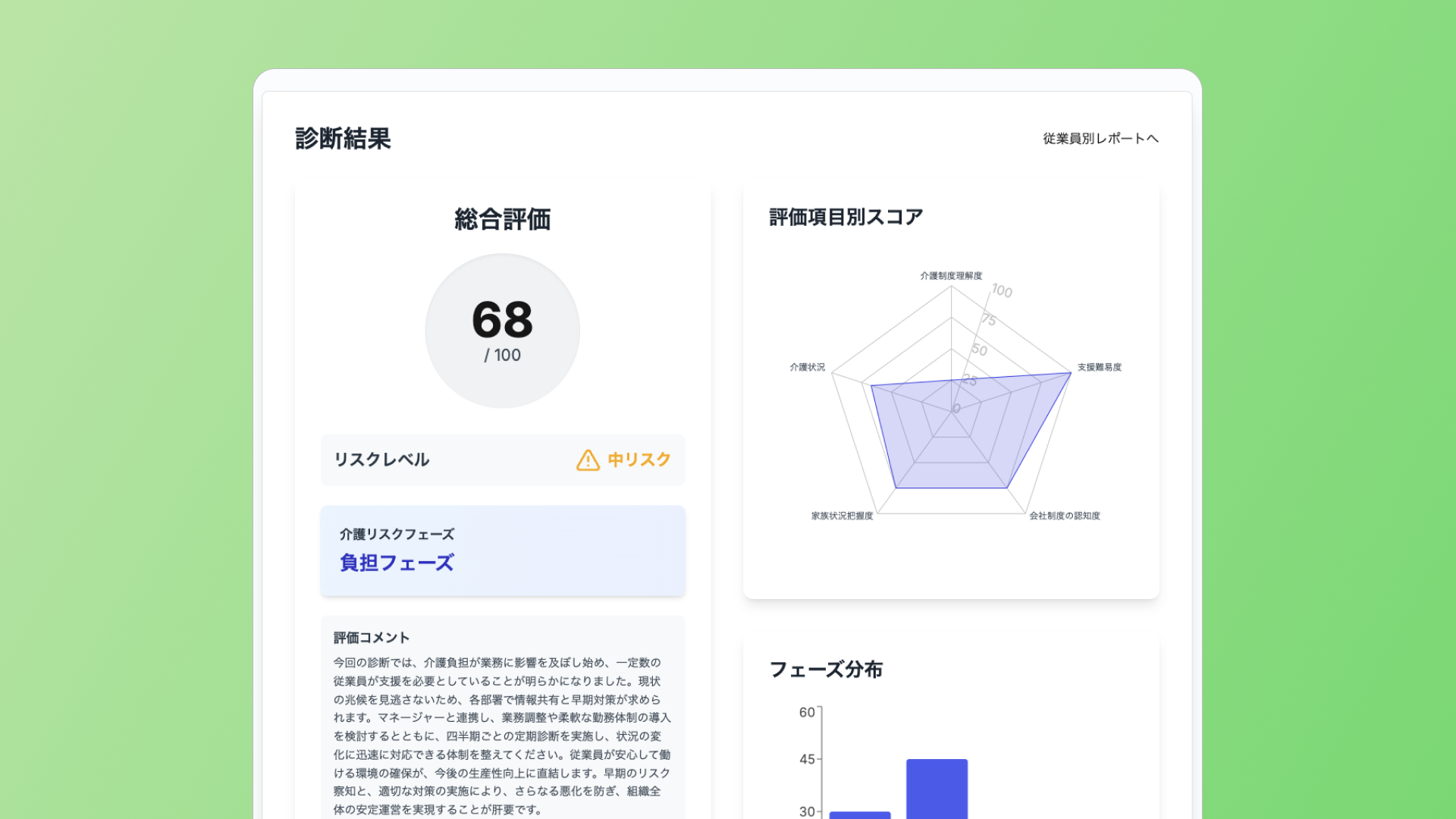The width and height of the screenshot is (1456, 819).
Task: Click the 中リスク risk label
Action: pos(639,460)
